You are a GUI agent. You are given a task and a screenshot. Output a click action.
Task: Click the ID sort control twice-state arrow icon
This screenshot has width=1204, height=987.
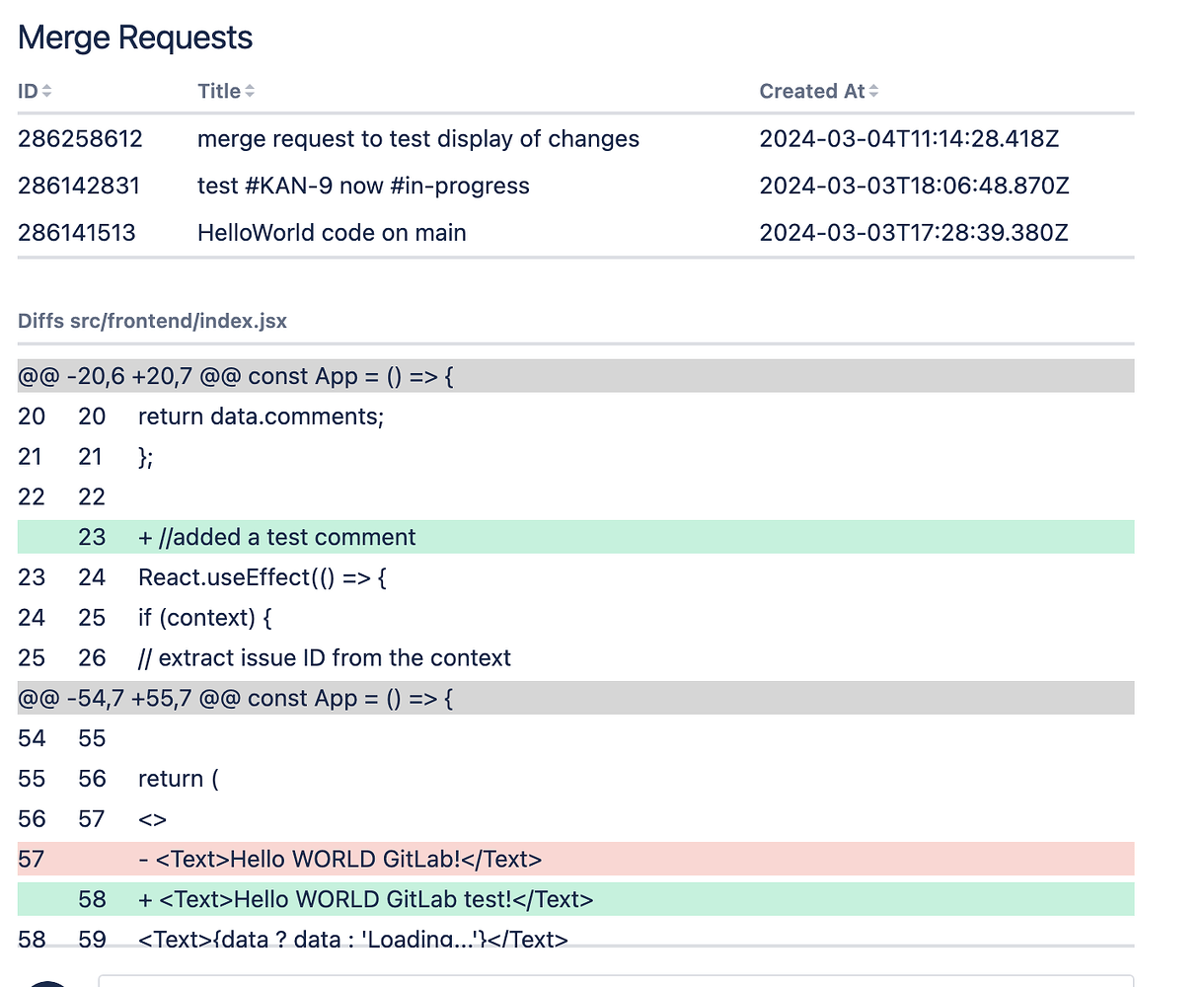coord(47,91)
